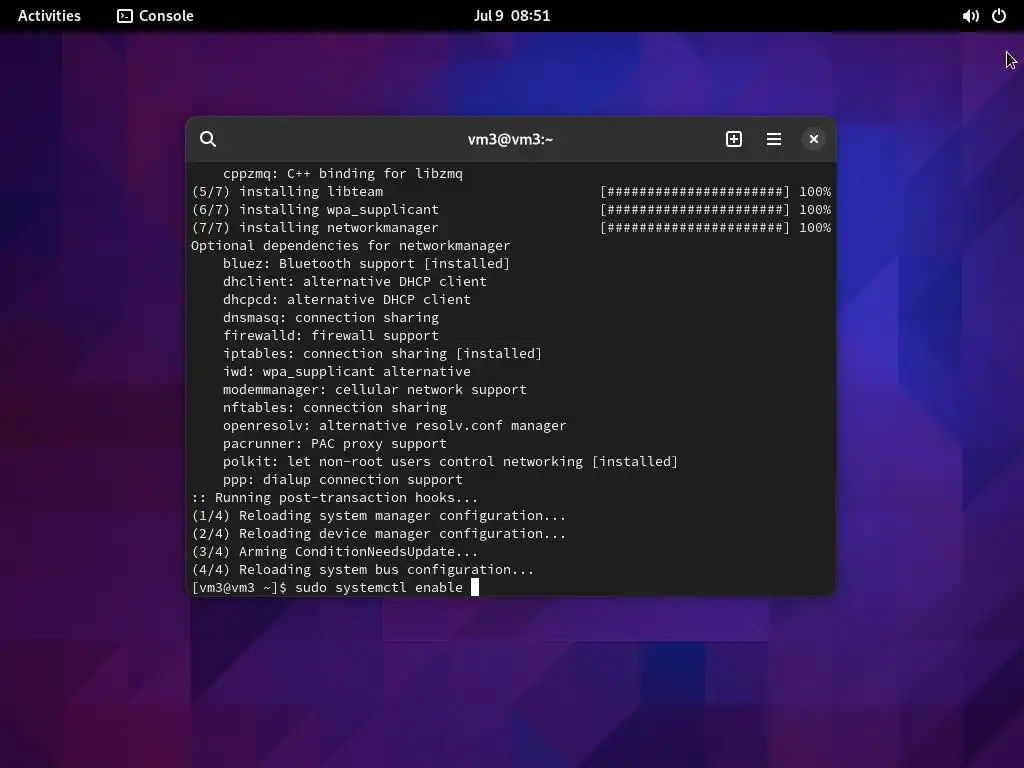Open the system power menu icon
1024x768 pixels.
point(999,16)
